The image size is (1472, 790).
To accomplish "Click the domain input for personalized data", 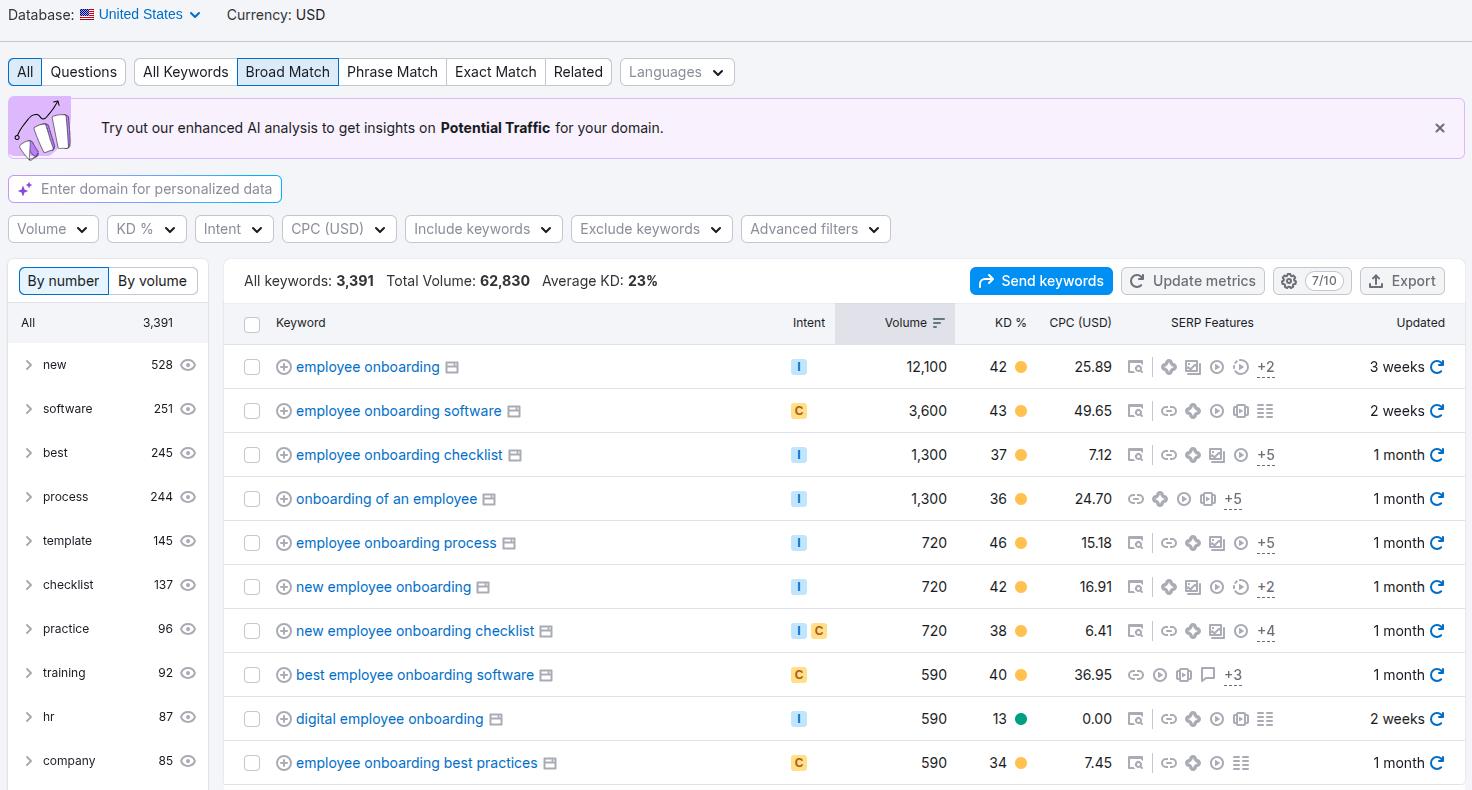I will [145, 188].
